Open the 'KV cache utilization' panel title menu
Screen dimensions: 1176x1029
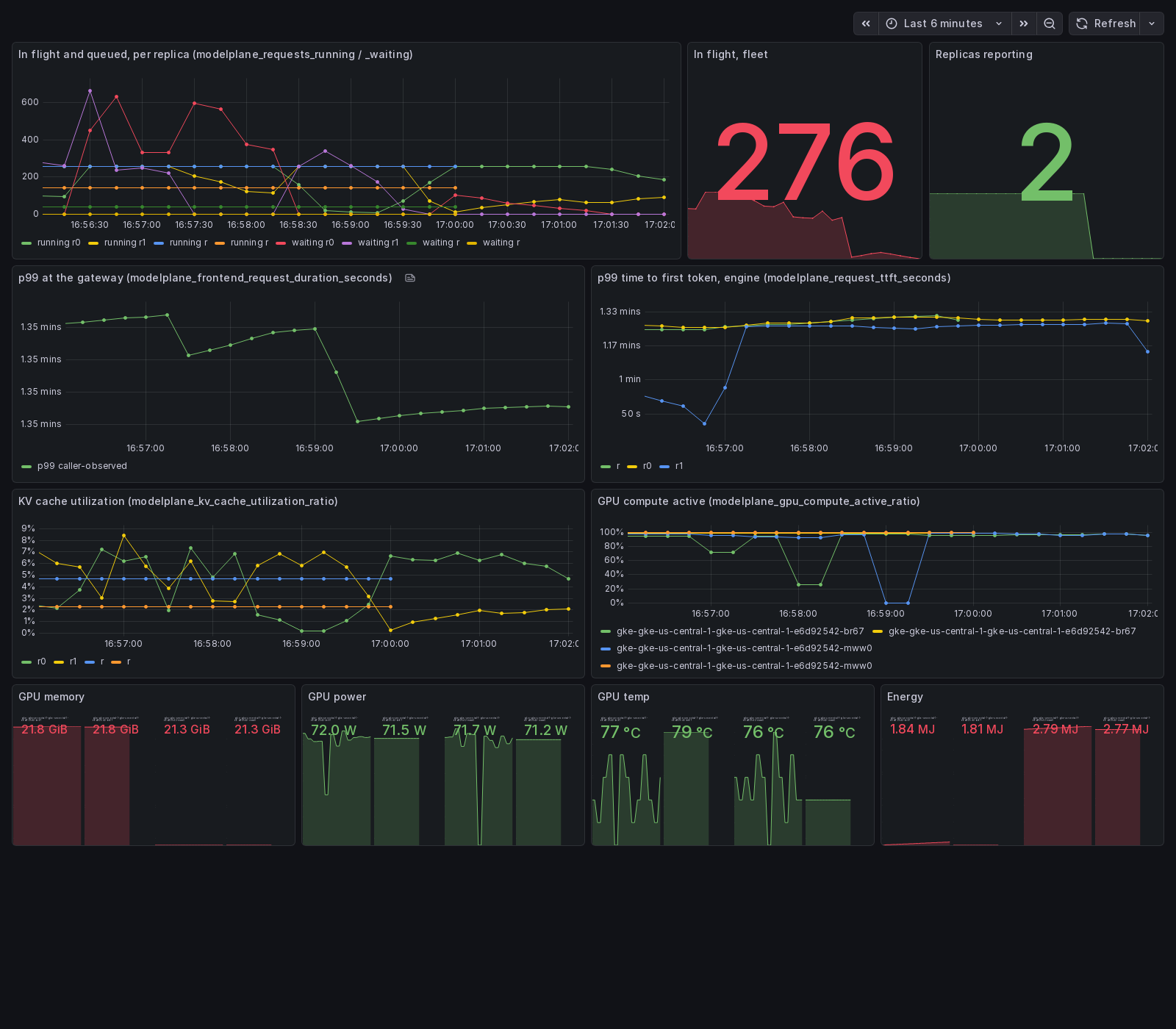tap(178, 501)
